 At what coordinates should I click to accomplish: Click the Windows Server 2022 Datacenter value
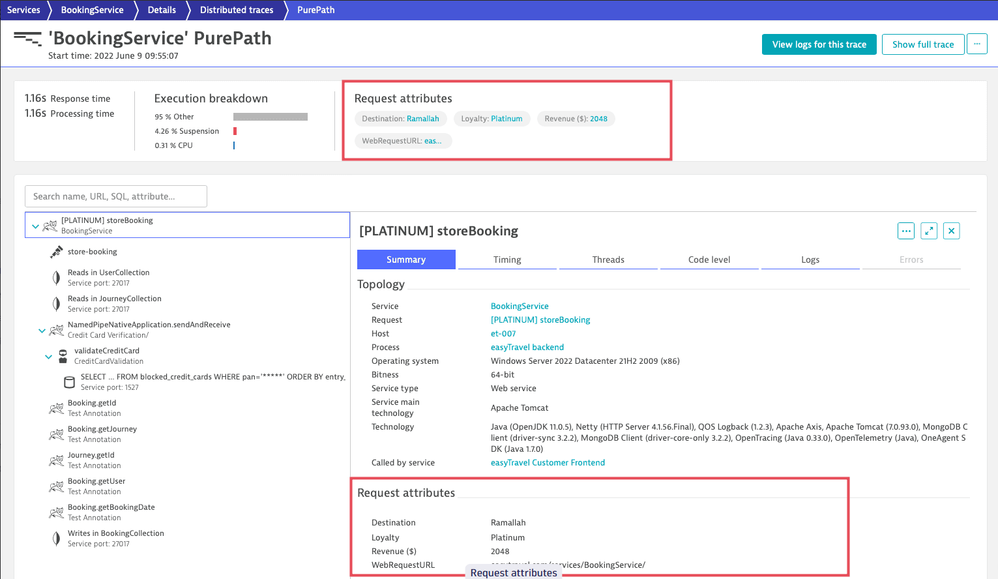pyautogui.click(x=585, y=361)
